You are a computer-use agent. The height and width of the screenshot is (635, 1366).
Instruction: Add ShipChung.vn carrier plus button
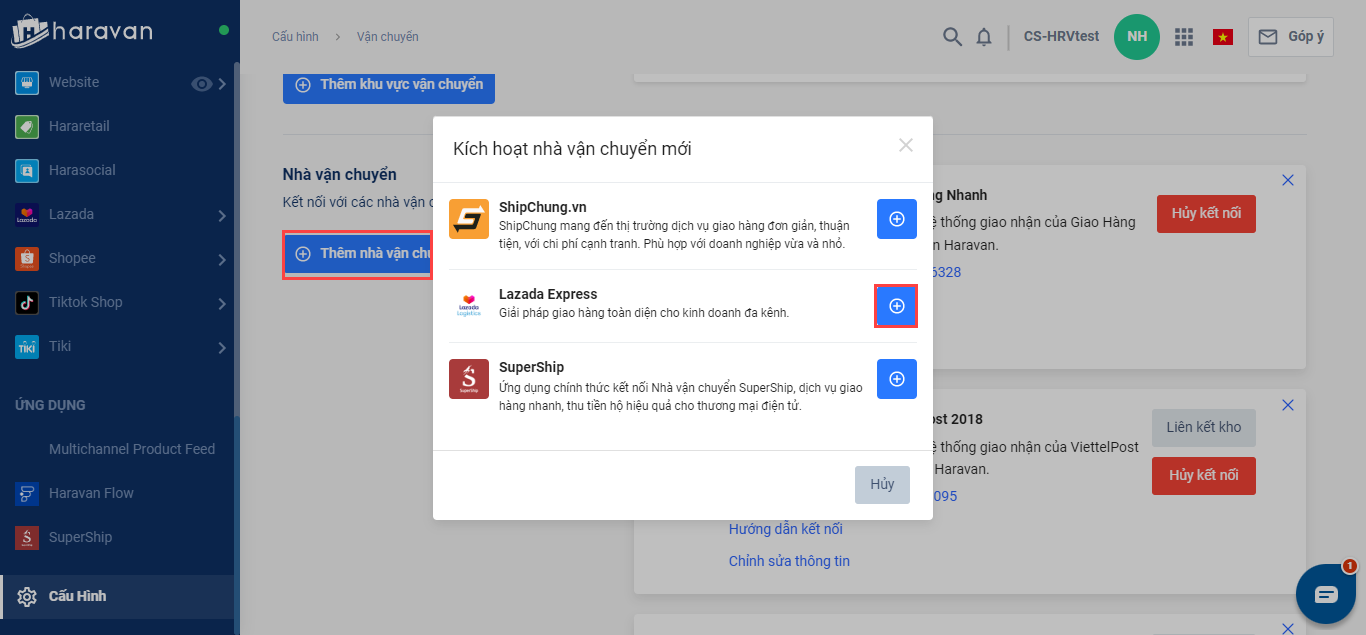897,219
